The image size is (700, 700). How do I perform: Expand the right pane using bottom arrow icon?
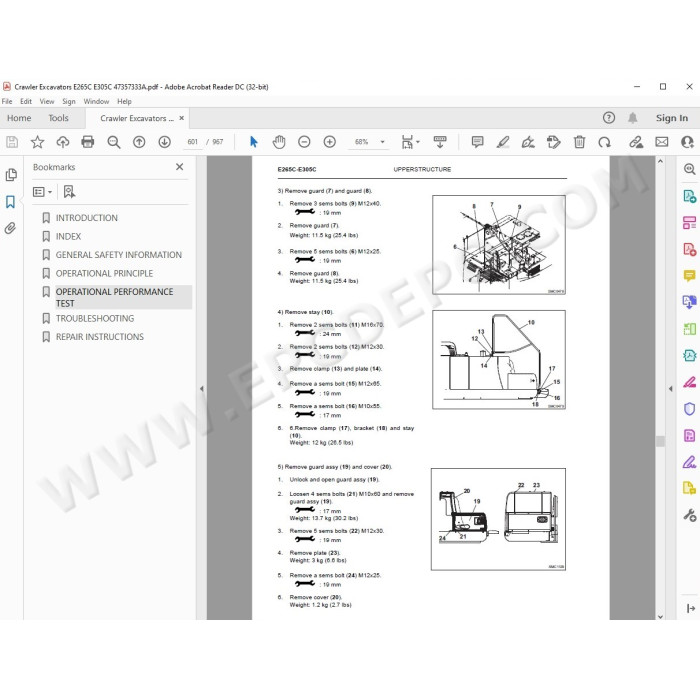click(x=690, y=608)
